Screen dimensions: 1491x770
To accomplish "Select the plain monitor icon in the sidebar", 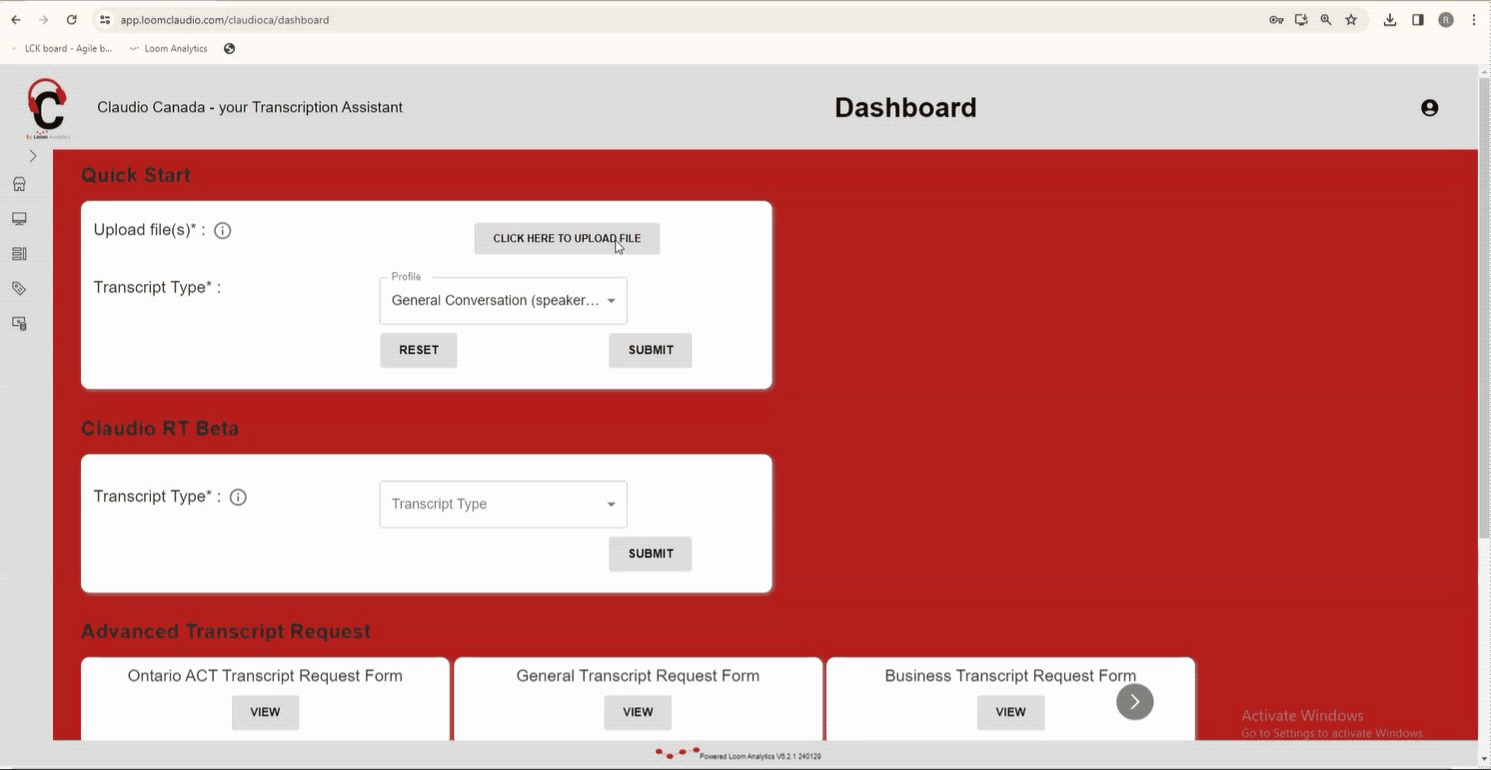I will tap(19, 219).
